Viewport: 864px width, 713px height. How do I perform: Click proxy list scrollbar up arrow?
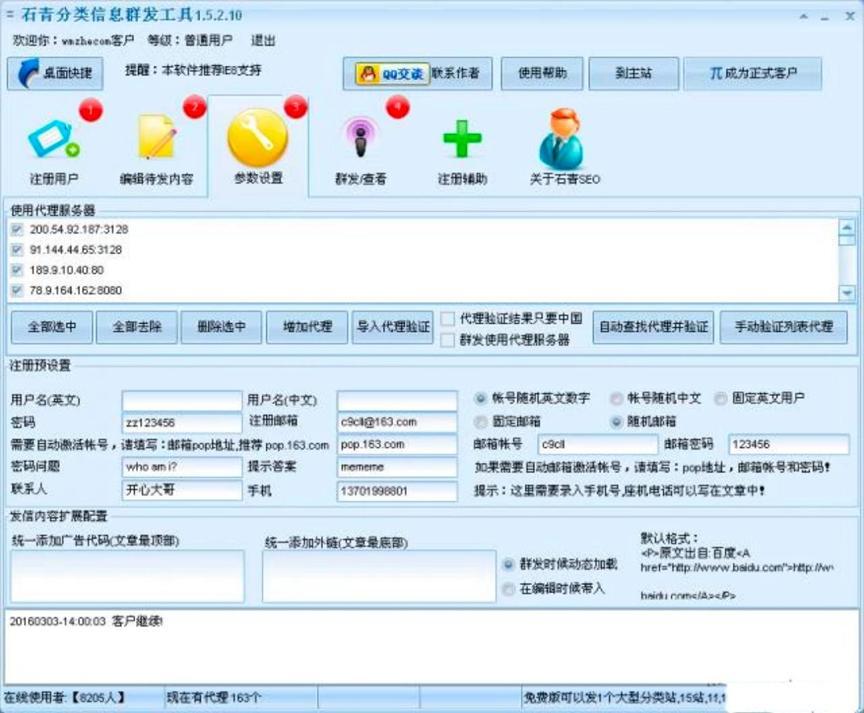click(x=847, y=227)
